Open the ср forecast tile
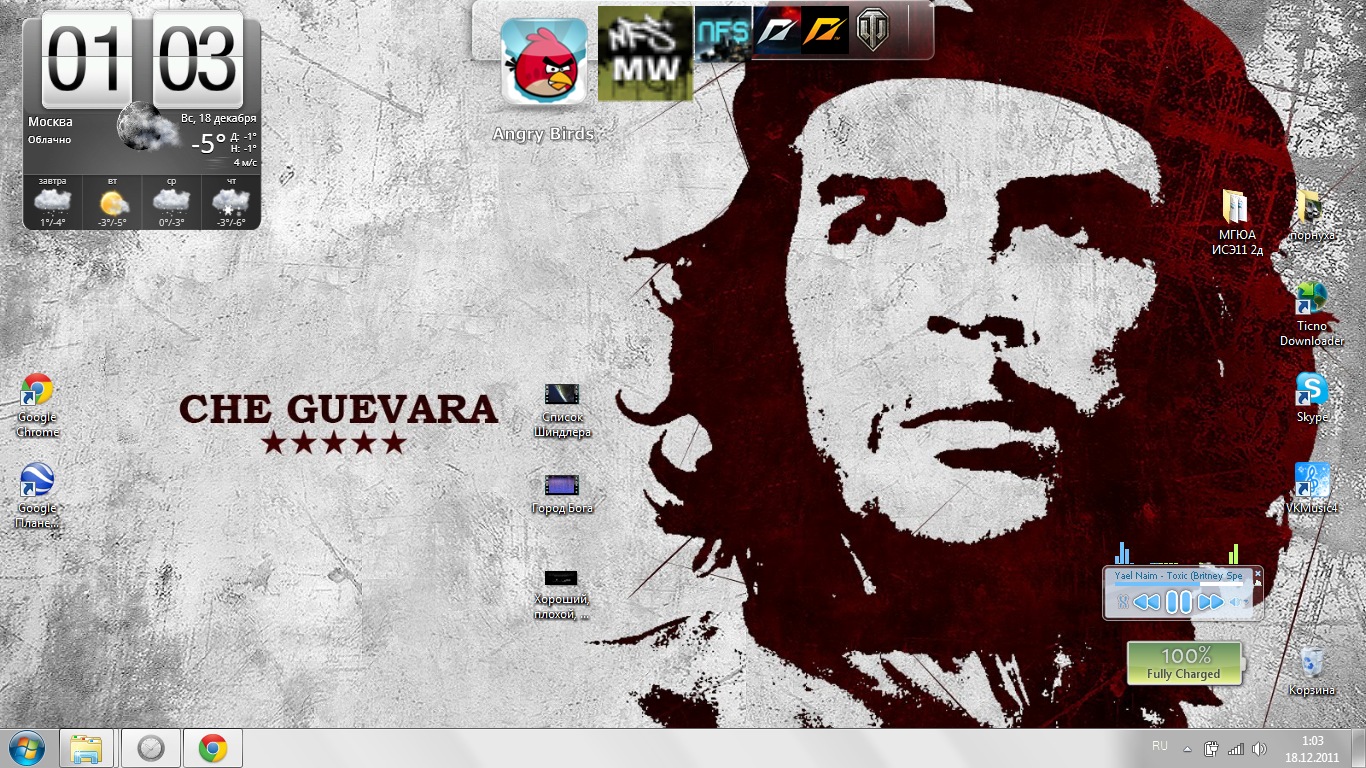Screen dimensions: 1366x768 171,201
